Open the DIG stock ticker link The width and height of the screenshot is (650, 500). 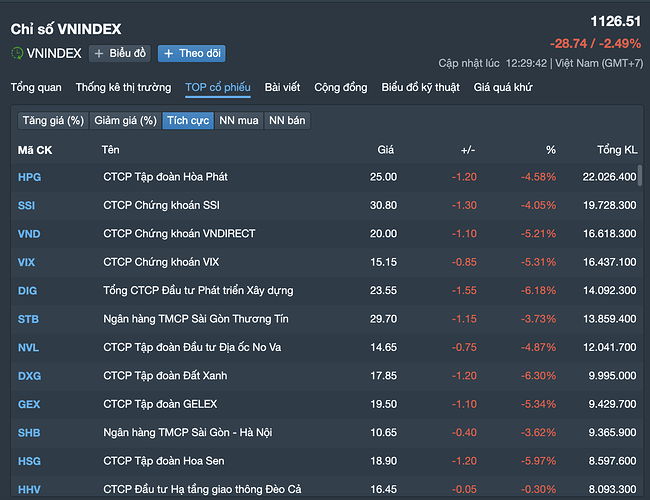pyautogui.click(x=28, y=290)
